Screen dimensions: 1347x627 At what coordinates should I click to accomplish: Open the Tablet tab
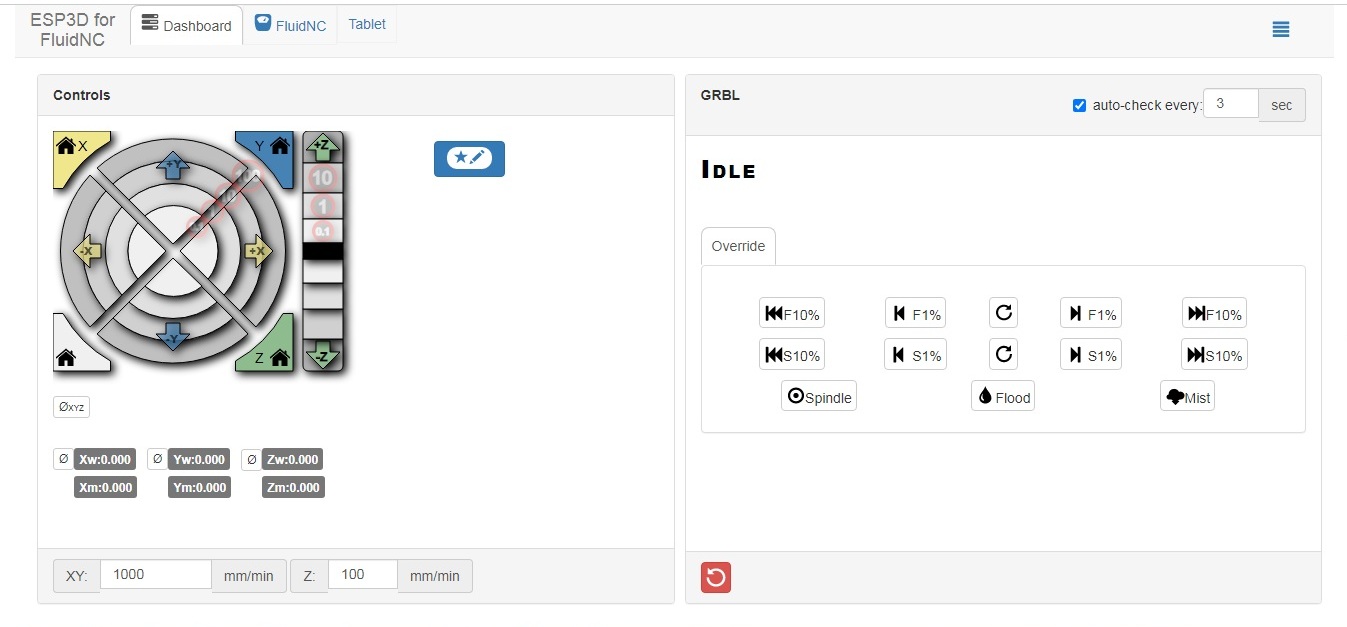coord(367,24)
